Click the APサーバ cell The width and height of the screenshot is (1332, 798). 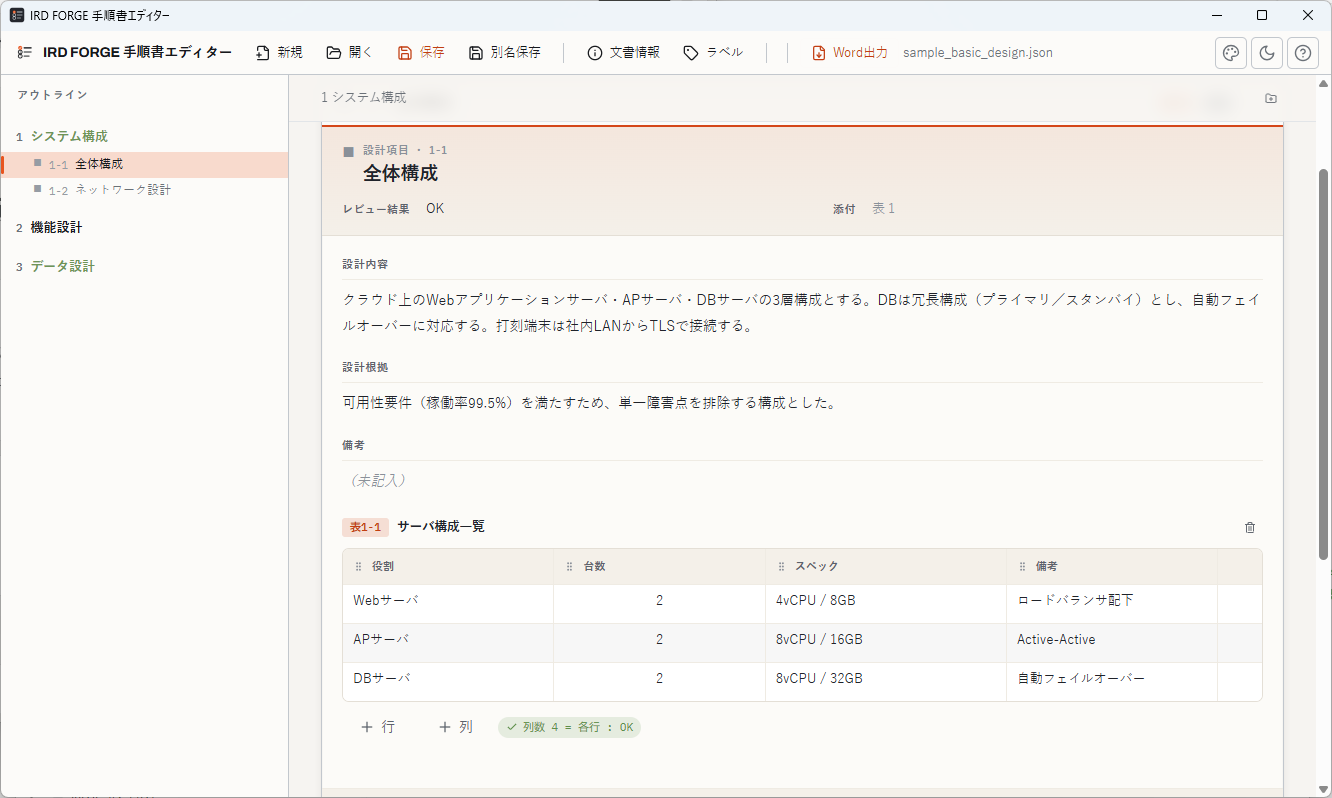pyautogui.click(x=448, y=642)
